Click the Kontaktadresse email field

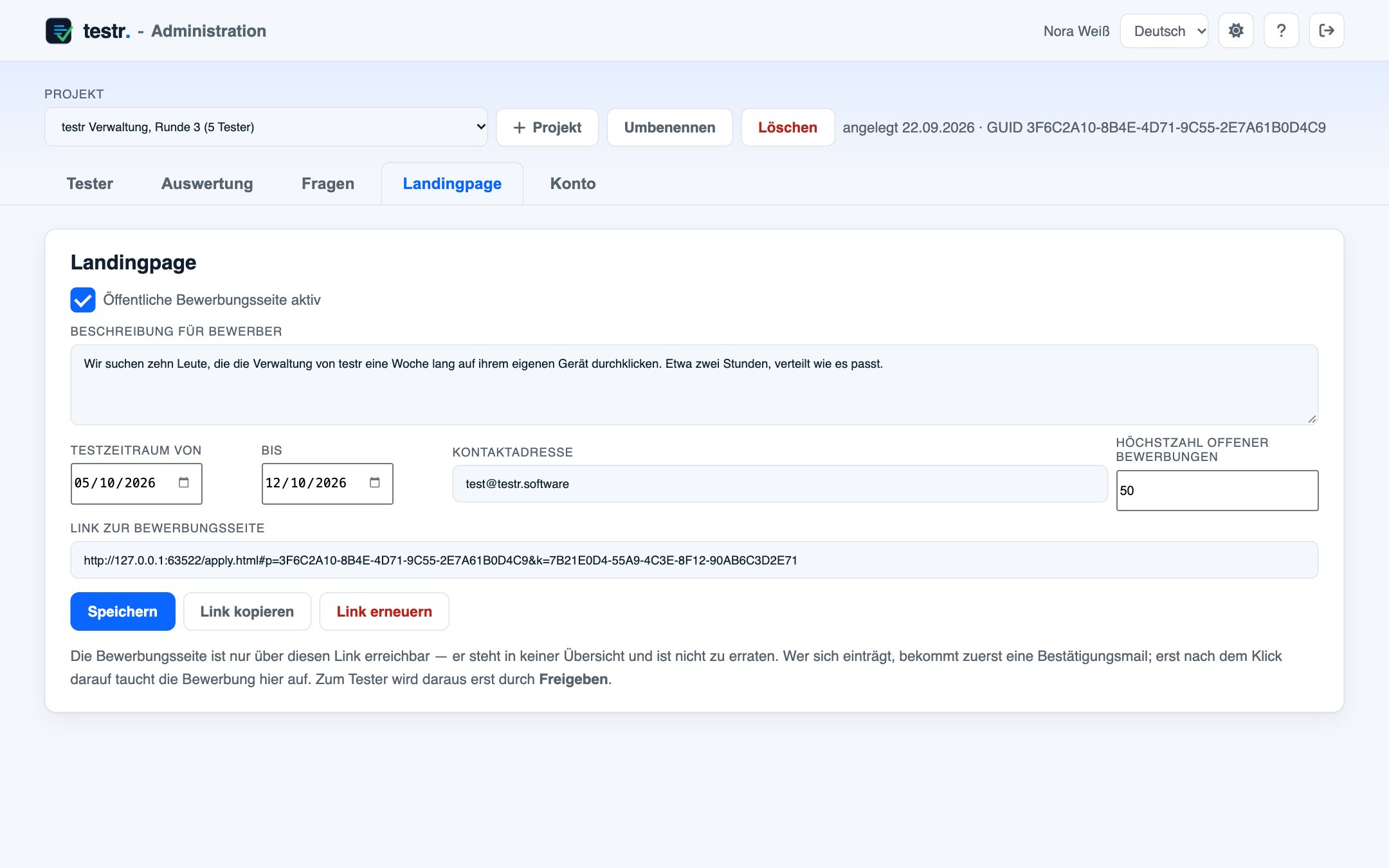click(x=780, y=484)
